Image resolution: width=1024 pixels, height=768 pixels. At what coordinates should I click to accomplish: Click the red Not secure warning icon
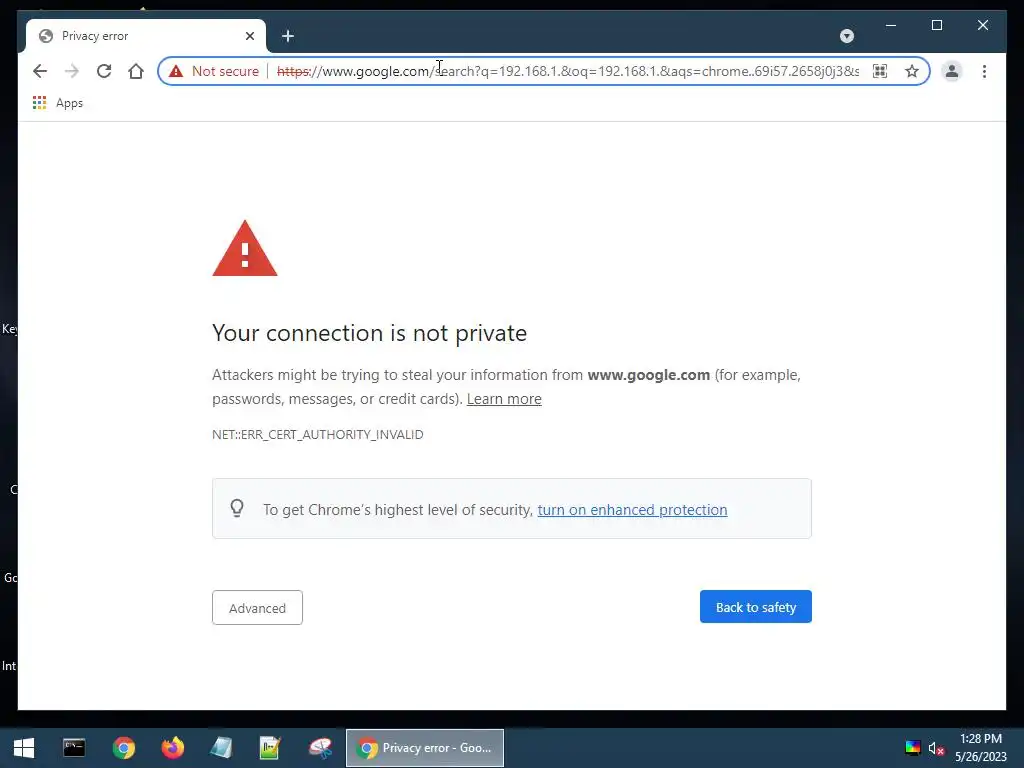[176, 71]
